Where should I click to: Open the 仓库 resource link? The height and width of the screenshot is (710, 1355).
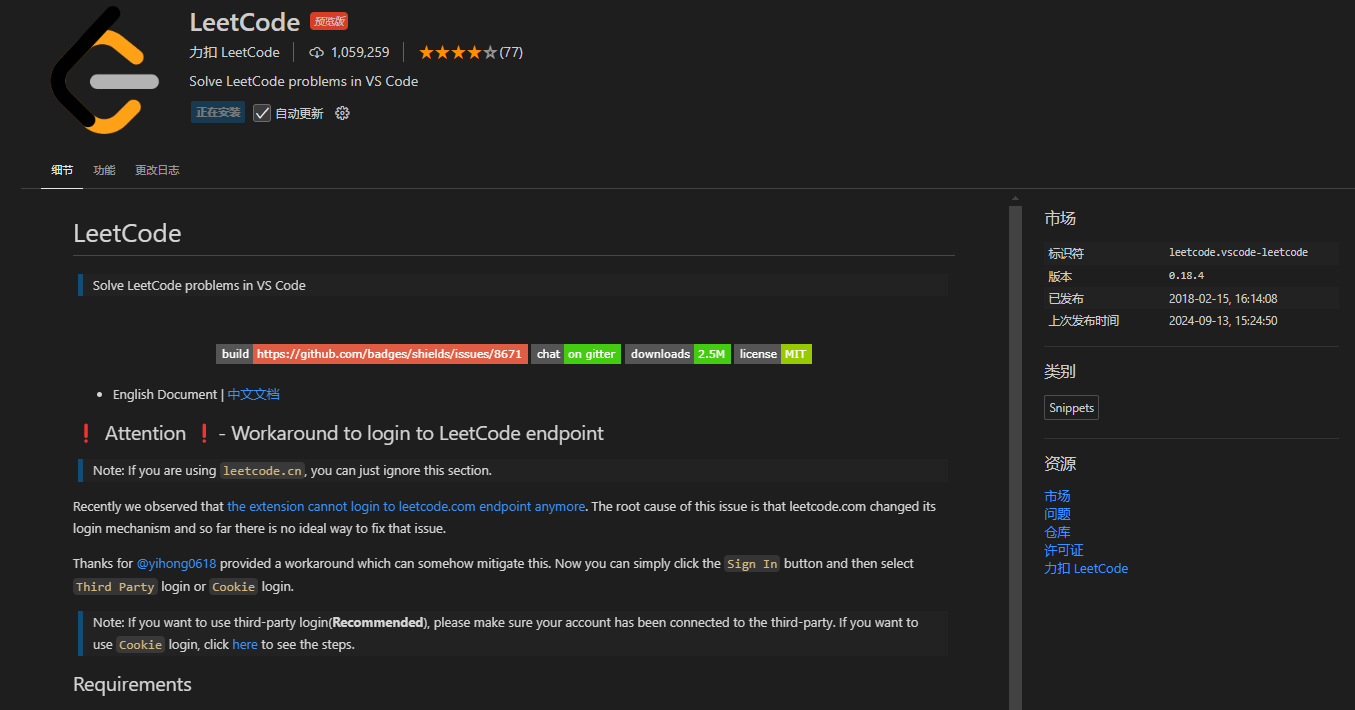click(x=1057, y=532)
